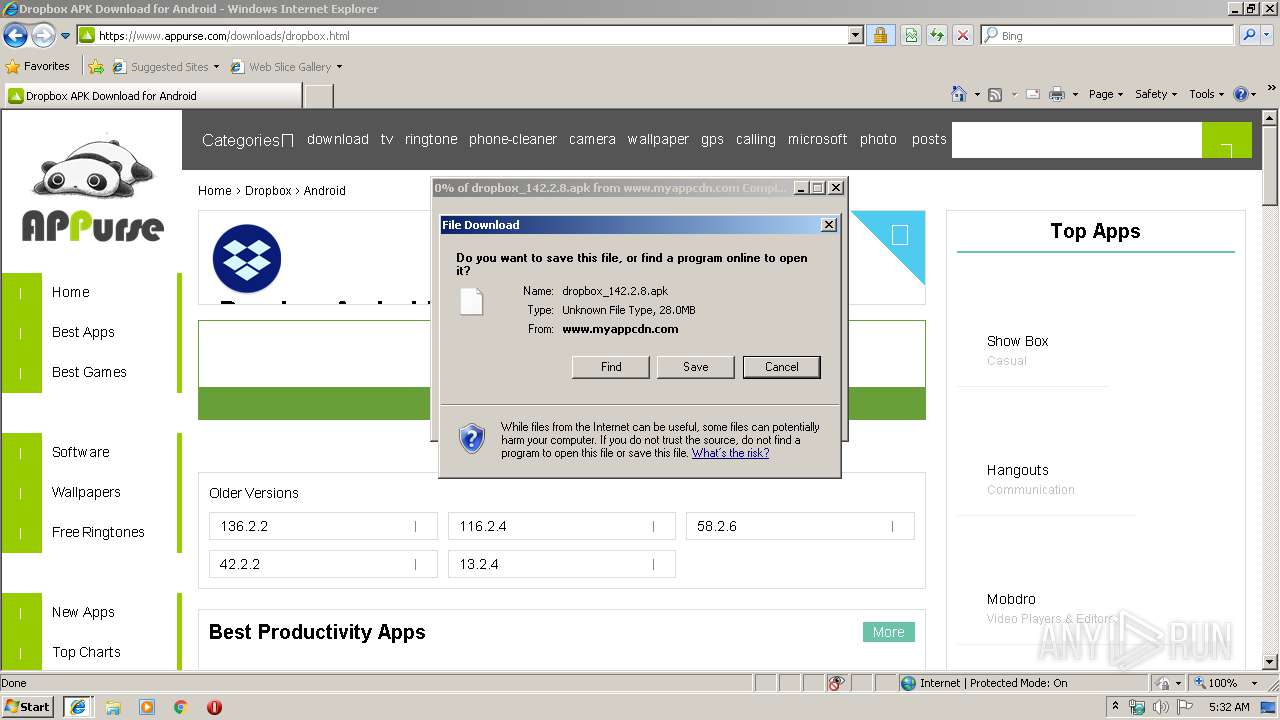Click the IE Back navigation button
The height and width of the screenshot is (720, 1280).
(15, 36)
